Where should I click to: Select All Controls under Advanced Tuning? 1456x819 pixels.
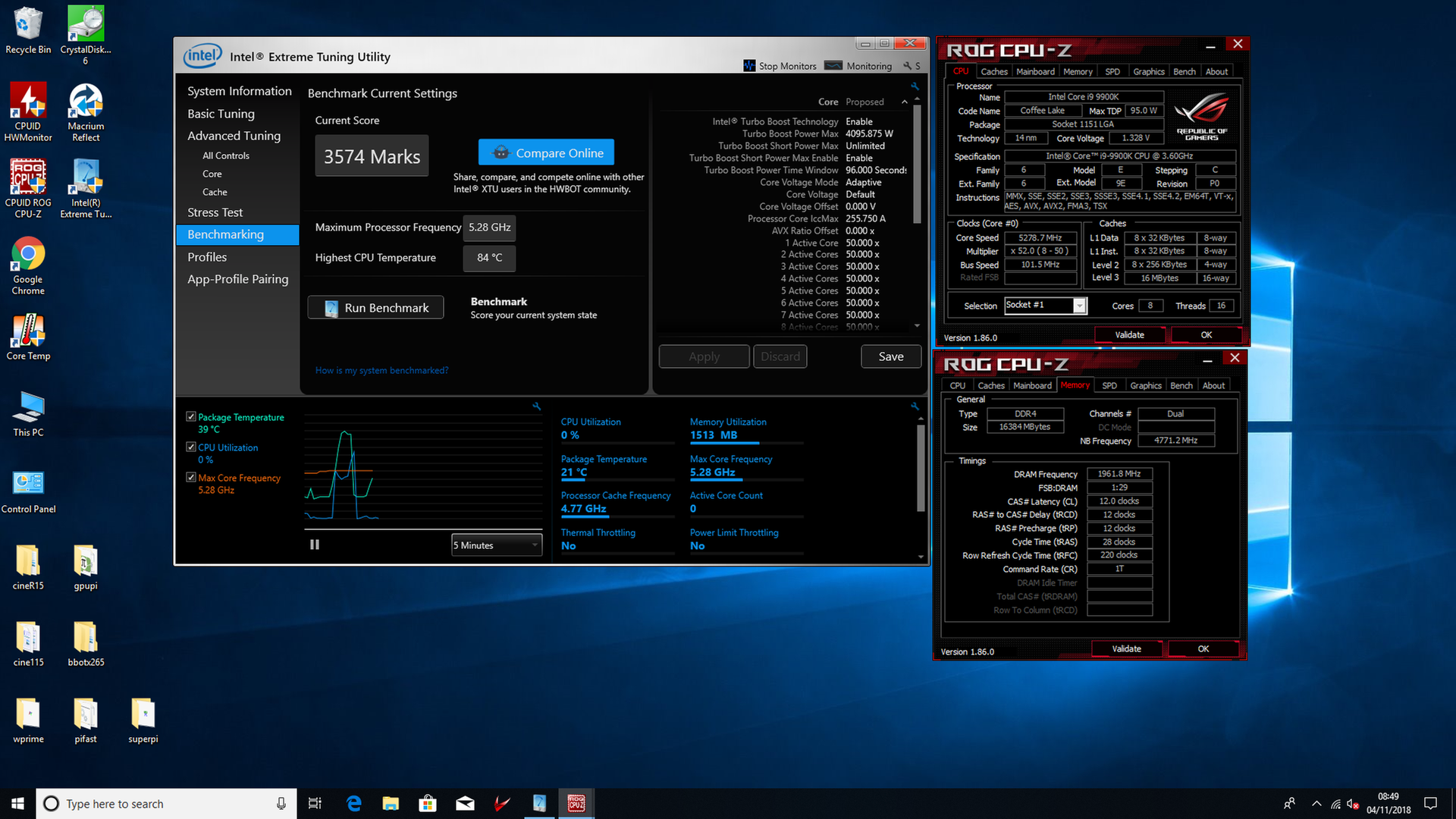tap(225, 155)
